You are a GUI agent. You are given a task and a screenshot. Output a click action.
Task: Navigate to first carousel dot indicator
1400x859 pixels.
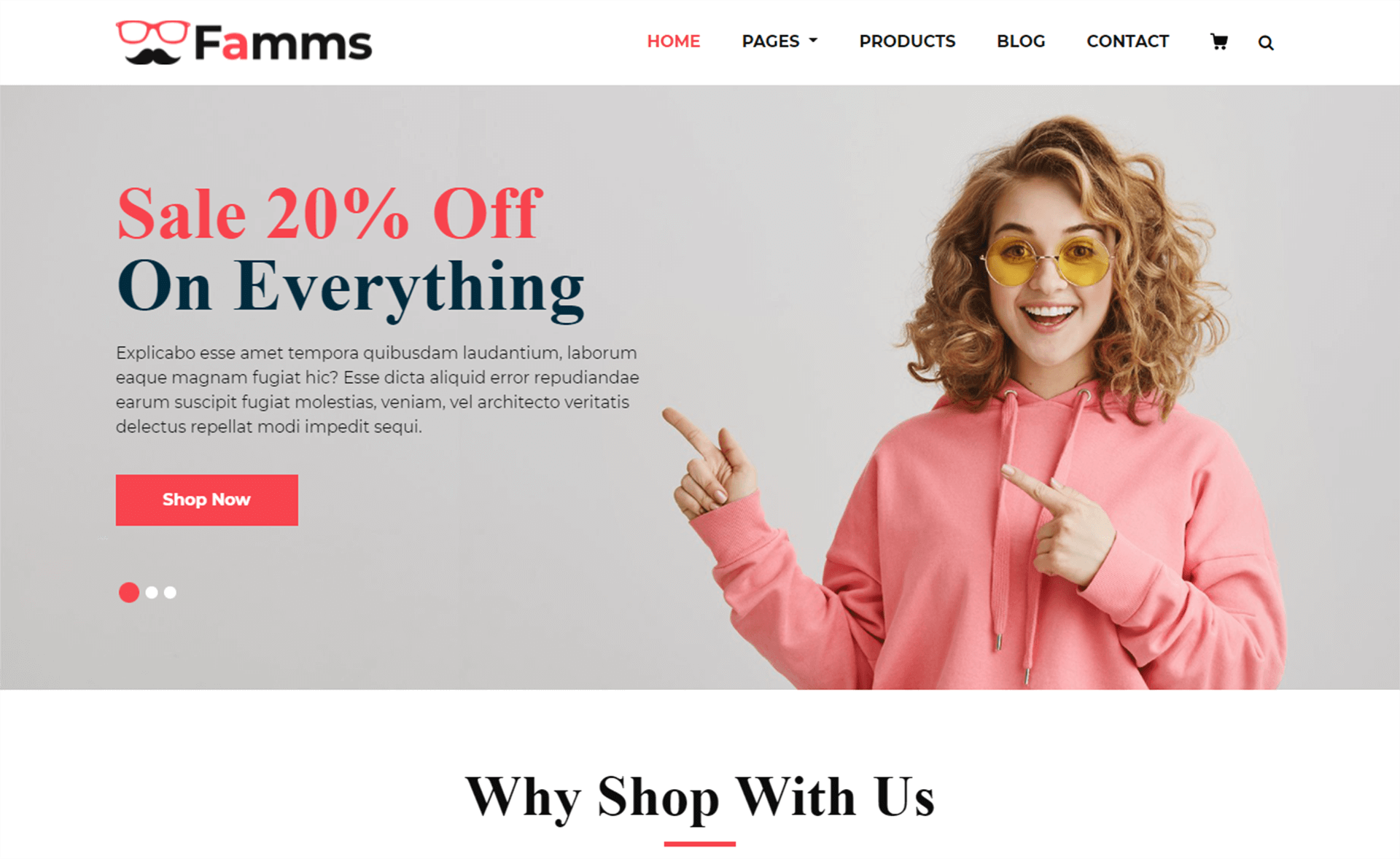pos(128,591)
